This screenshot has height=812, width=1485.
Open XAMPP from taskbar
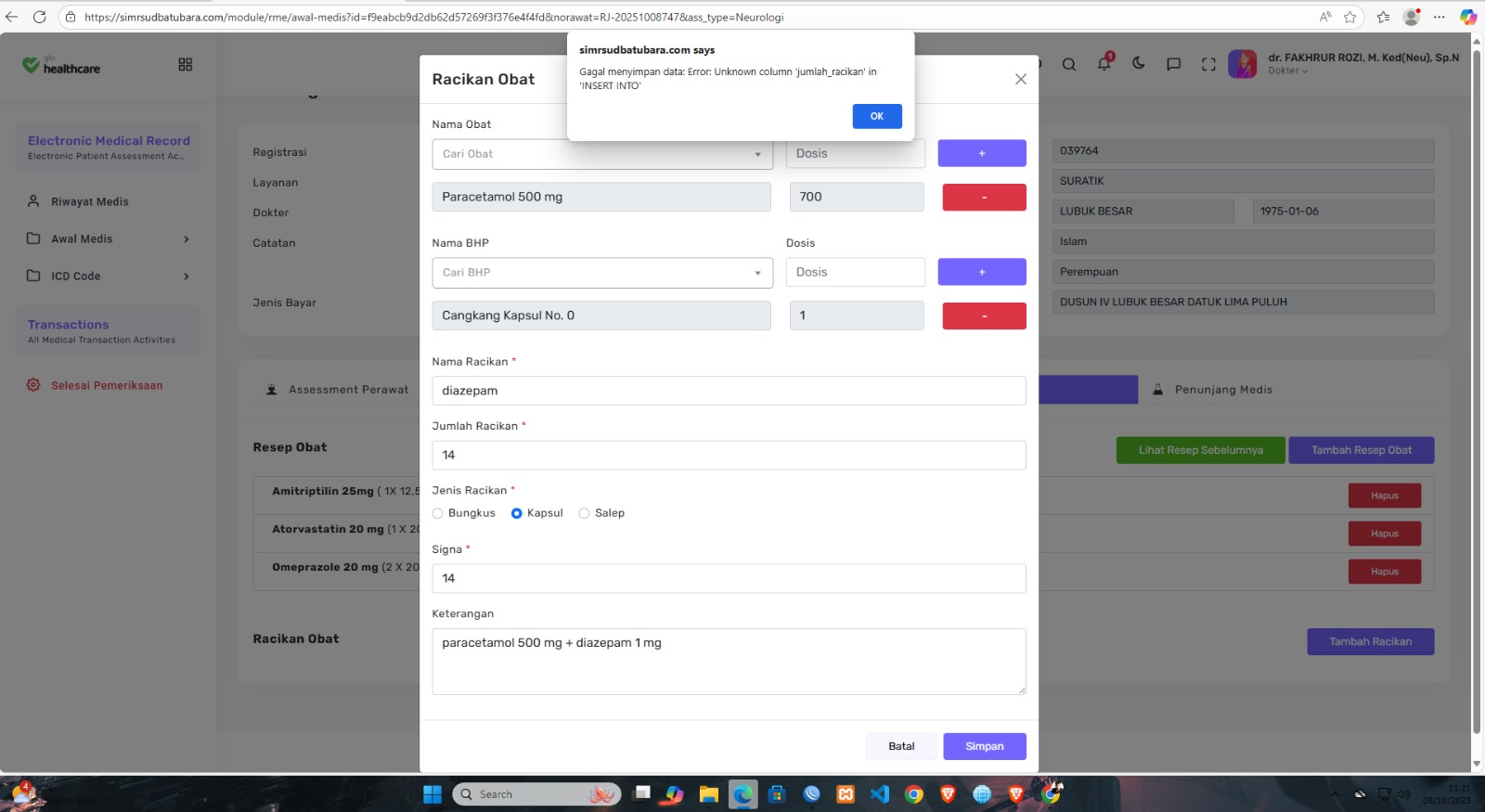(846, 794)
